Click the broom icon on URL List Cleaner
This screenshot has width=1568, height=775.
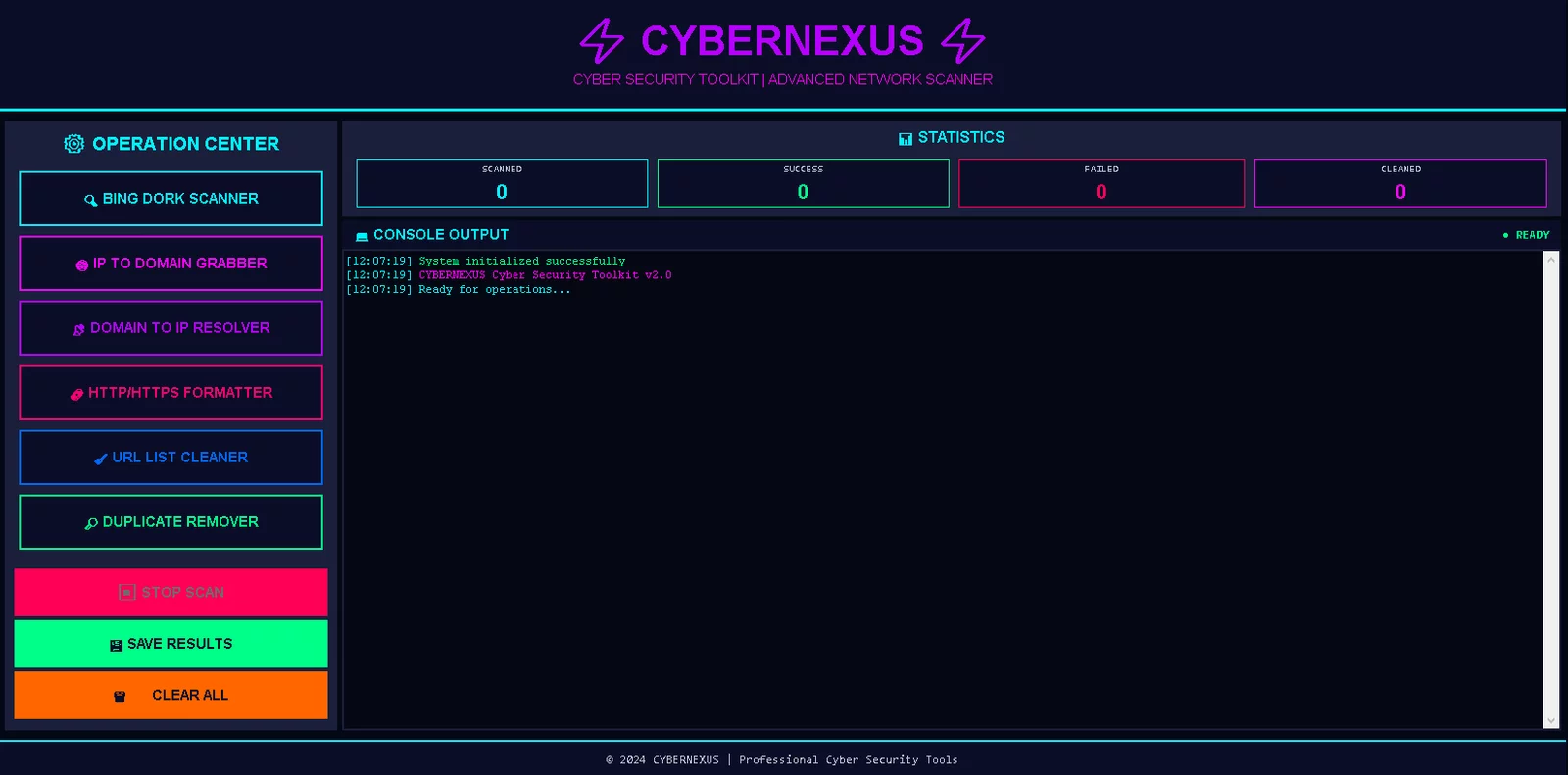click(101, 459)
